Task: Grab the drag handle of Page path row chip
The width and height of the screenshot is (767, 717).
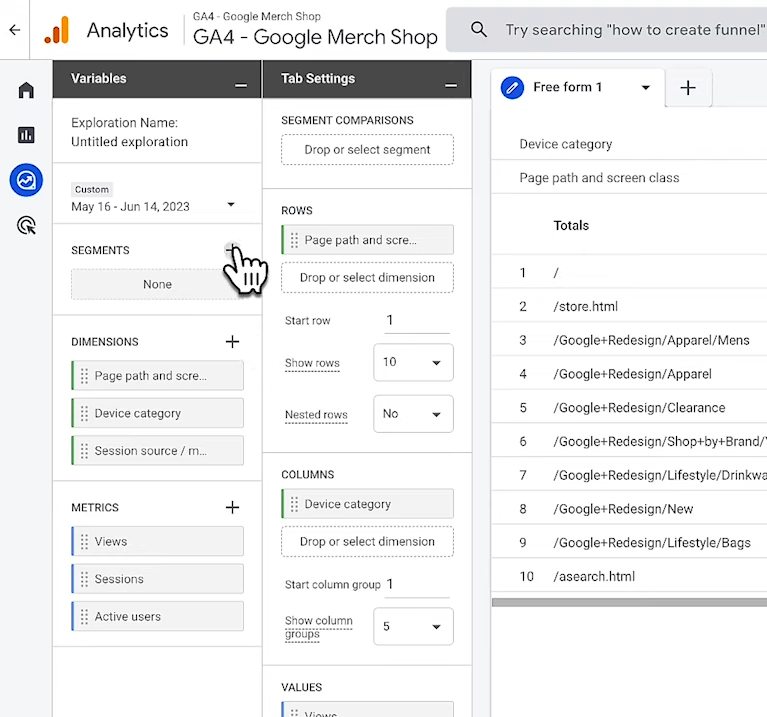Action: pyautogui.click(x=294, y=240)
